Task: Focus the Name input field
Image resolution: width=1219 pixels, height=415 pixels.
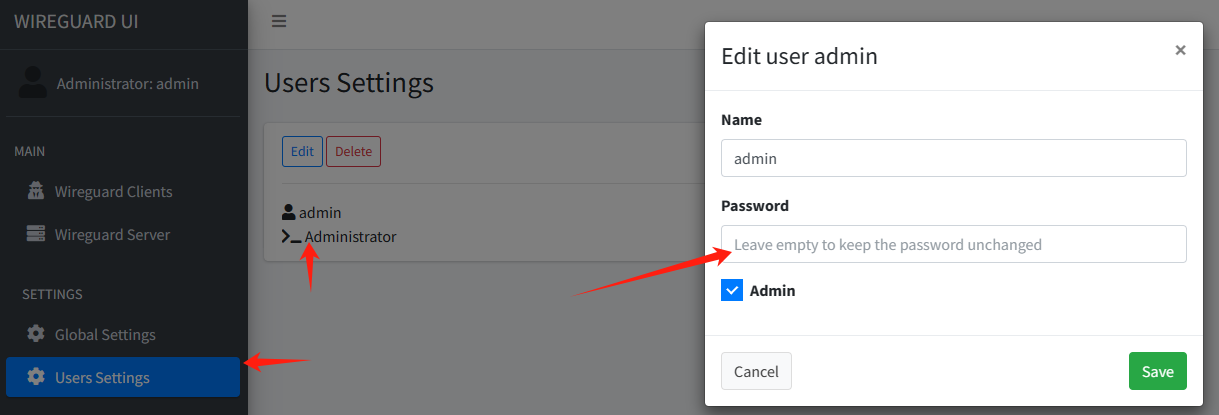Action: click(x=953, y=158)
